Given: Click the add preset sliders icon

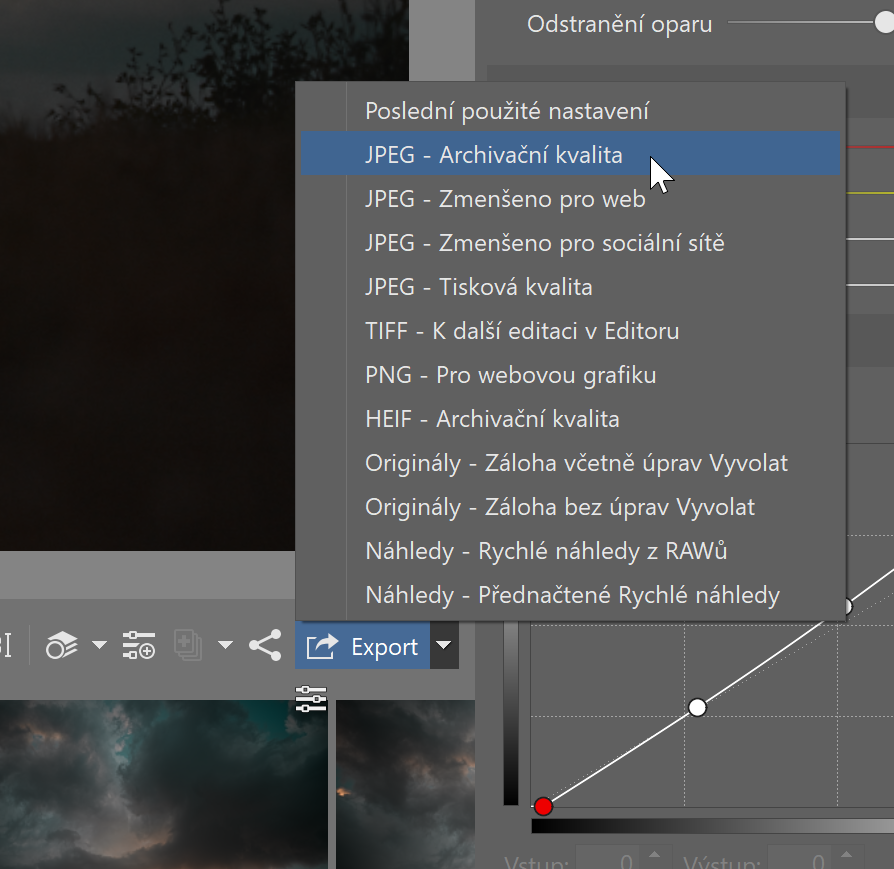Looking at the screenshot, I should [139, 646].
